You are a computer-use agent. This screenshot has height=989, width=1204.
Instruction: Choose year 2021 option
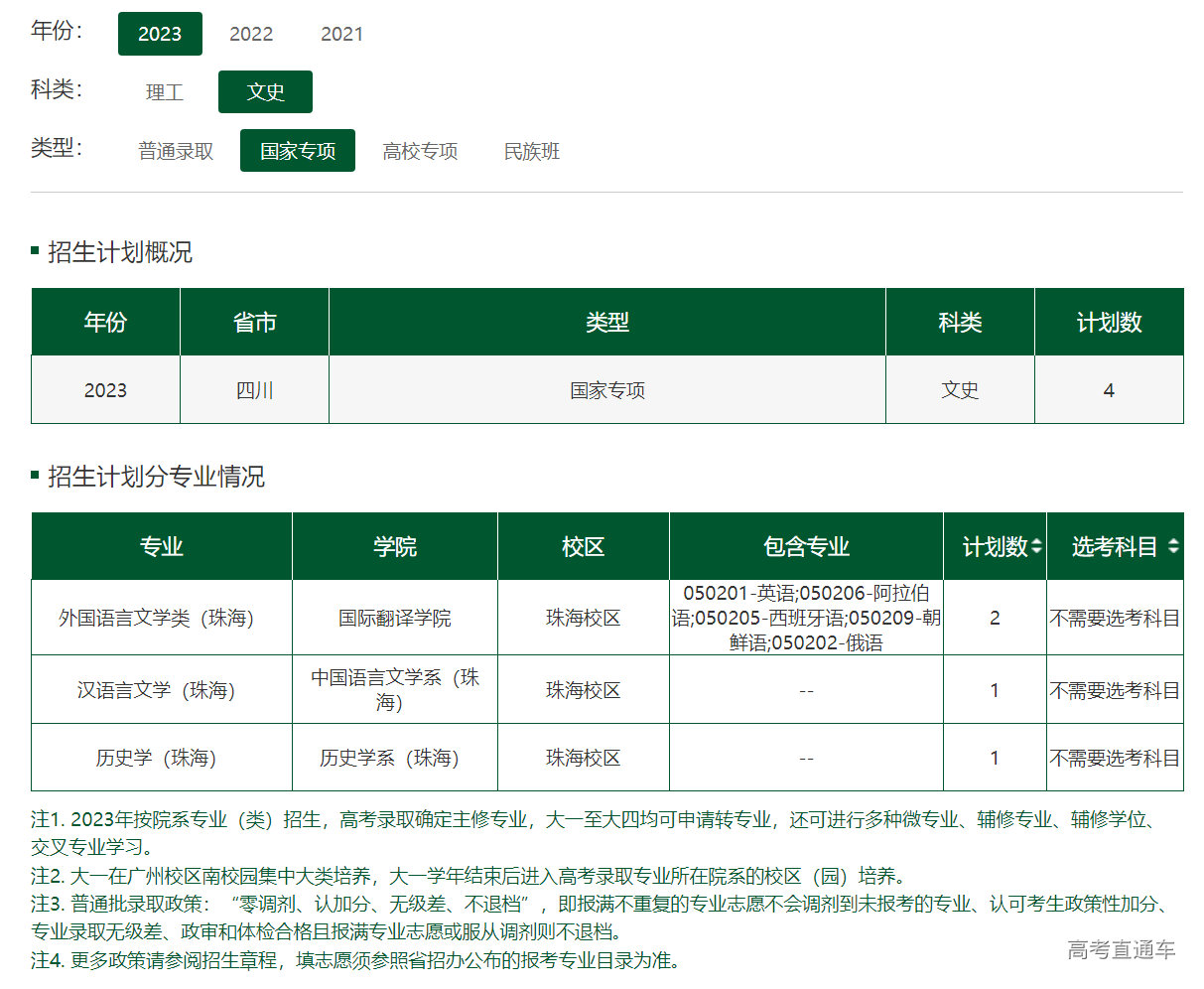pos(341,34)
